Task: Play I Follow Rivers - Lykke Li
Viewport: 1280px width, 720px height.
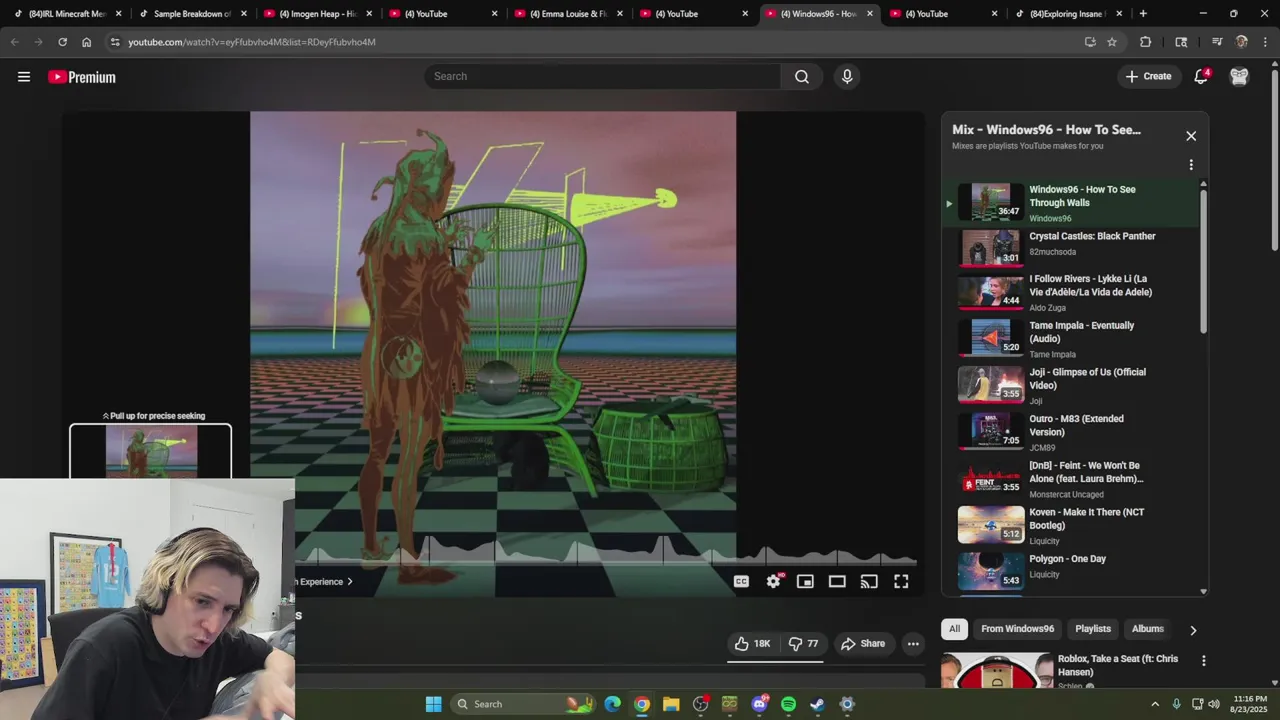Action: [x=1070, y=293]
